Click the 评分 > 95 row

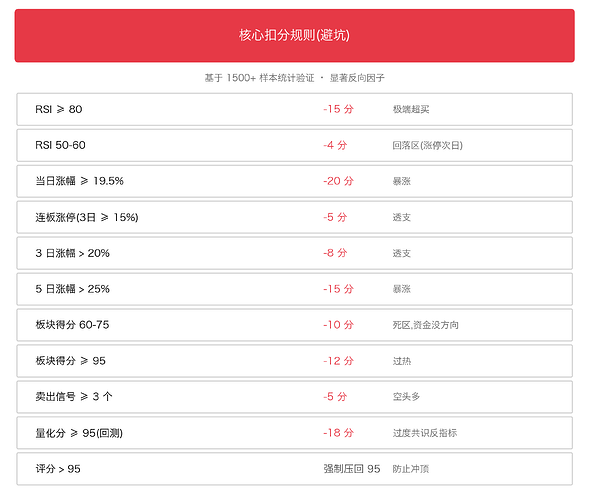pos(294,469)
